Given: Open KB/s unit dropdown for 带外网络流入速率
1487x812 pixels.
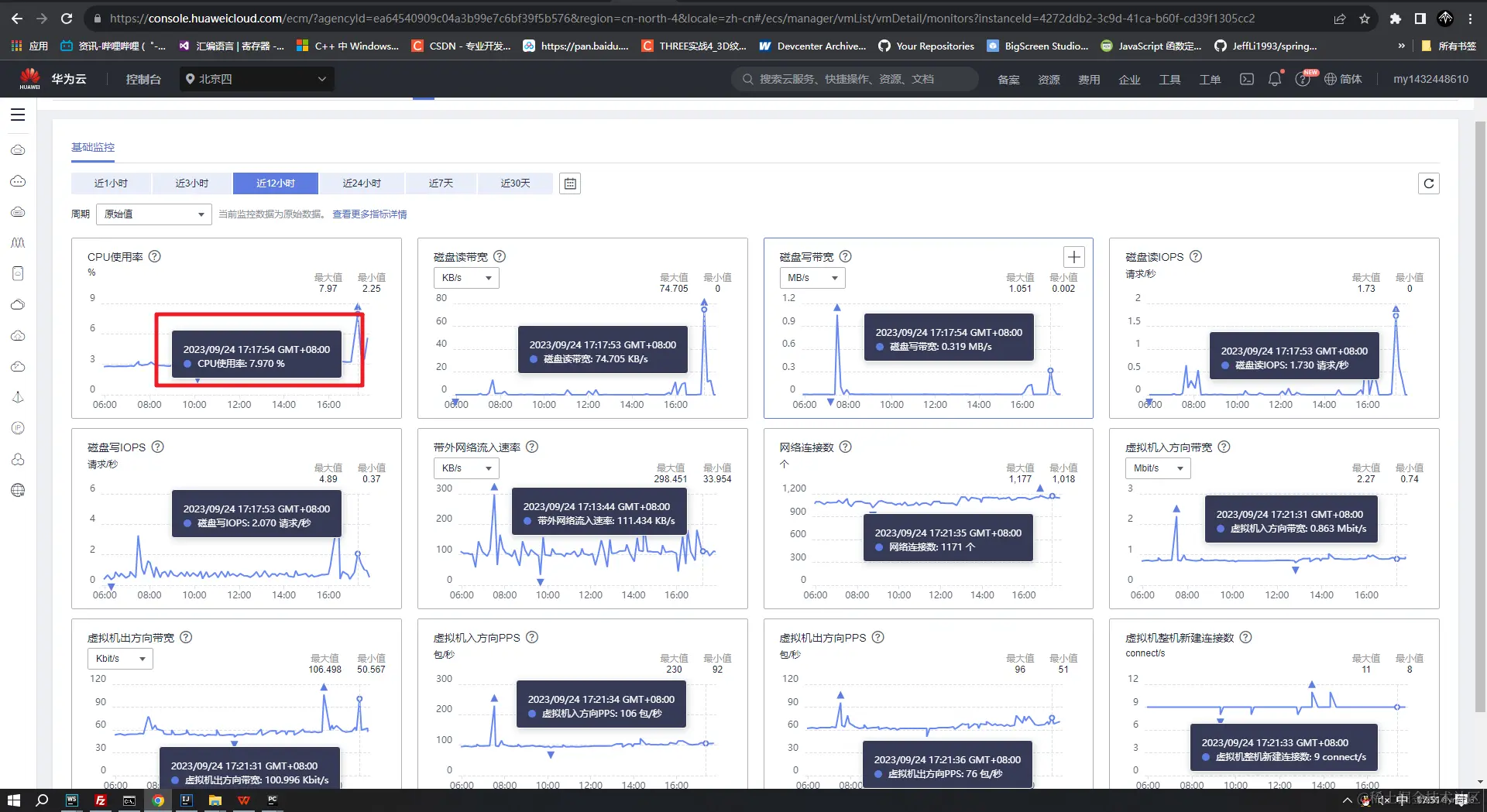Looking at the screenshot, I should 466,468.
